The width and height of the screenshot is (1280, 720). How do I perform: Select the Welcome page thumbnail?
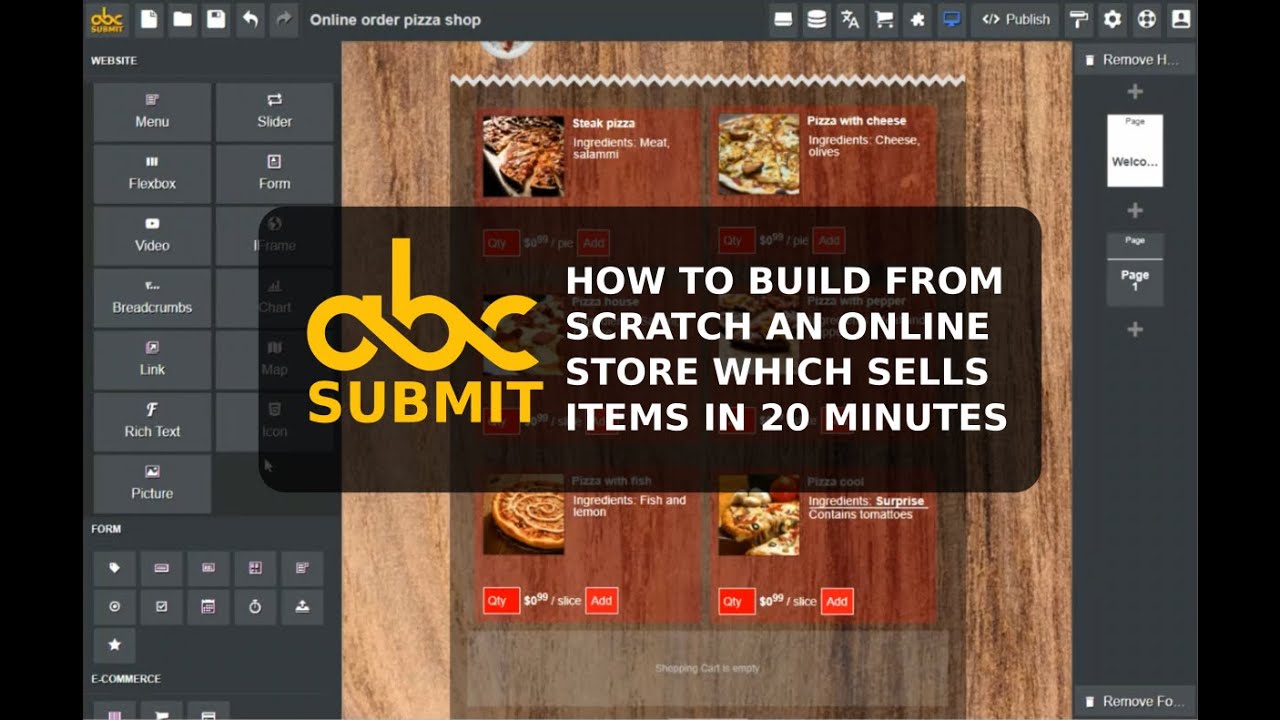(1135, 151)
